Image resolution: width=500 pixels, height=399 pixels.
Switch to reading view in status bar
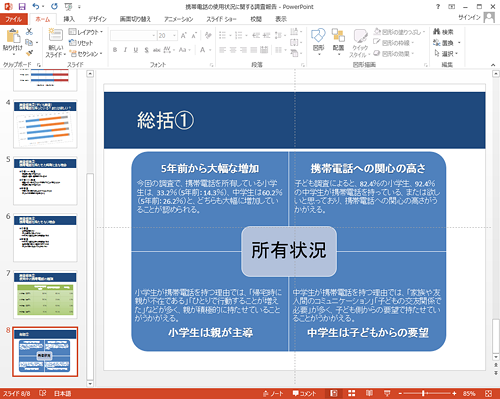(x=369, y=394)
